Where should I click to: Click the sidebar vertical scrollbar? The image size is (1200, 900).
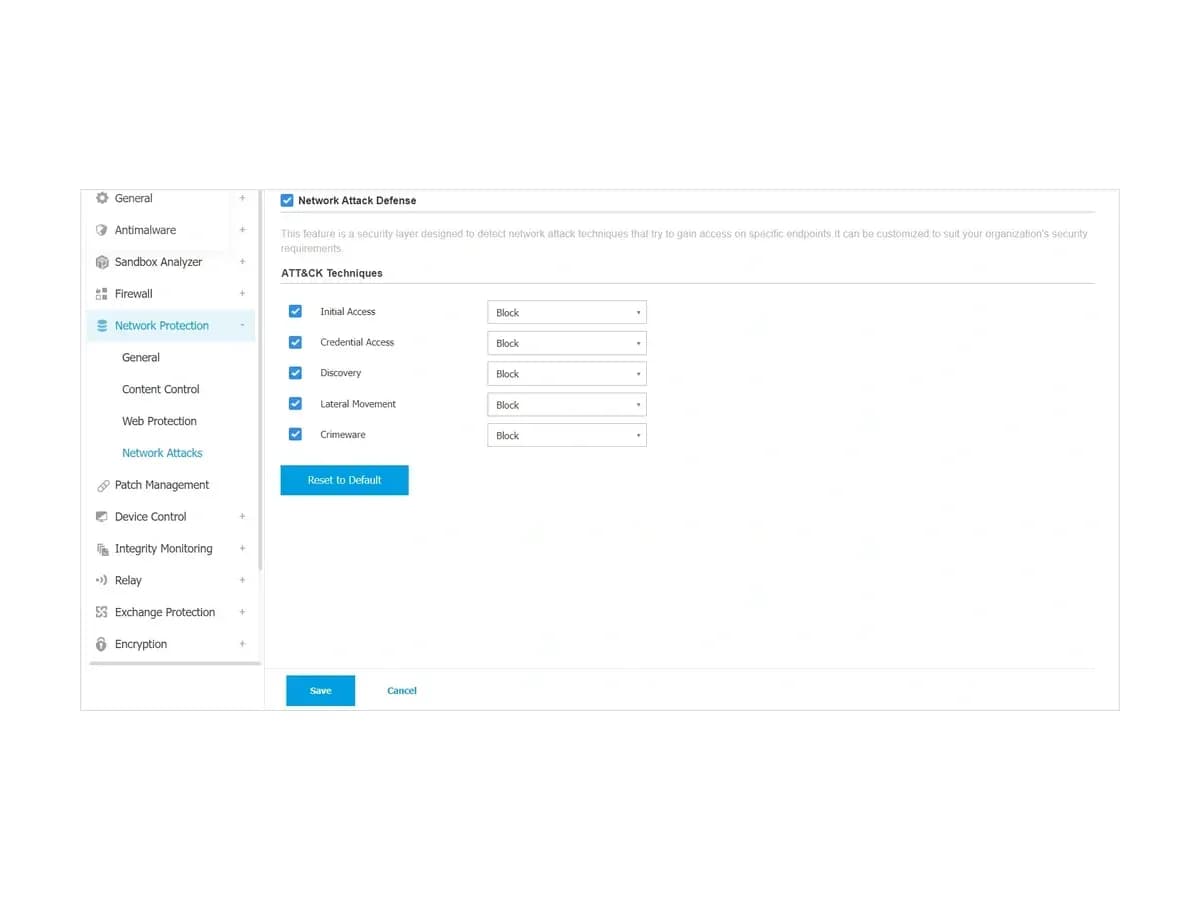pyautogui.click(x=261, y=380)
